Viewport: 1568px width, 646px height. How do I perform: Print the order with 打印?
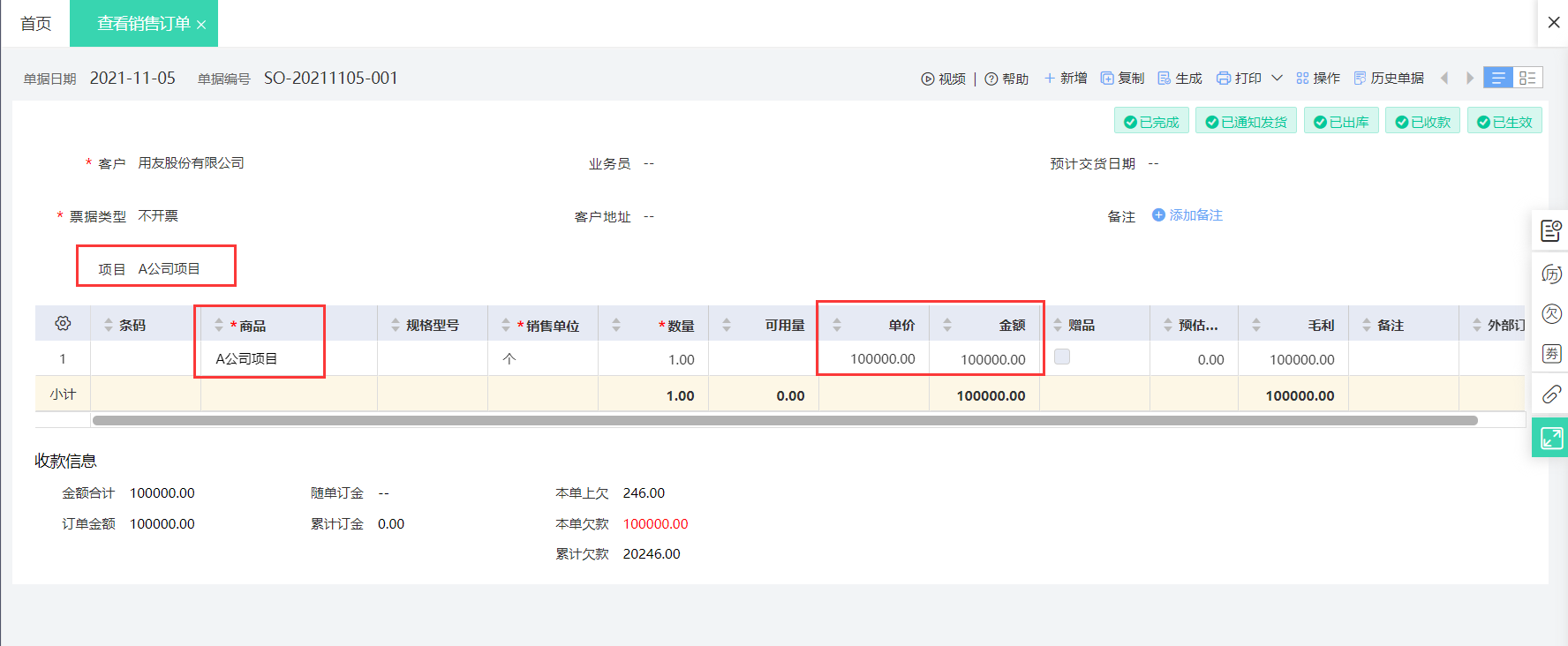(1239, 79)
